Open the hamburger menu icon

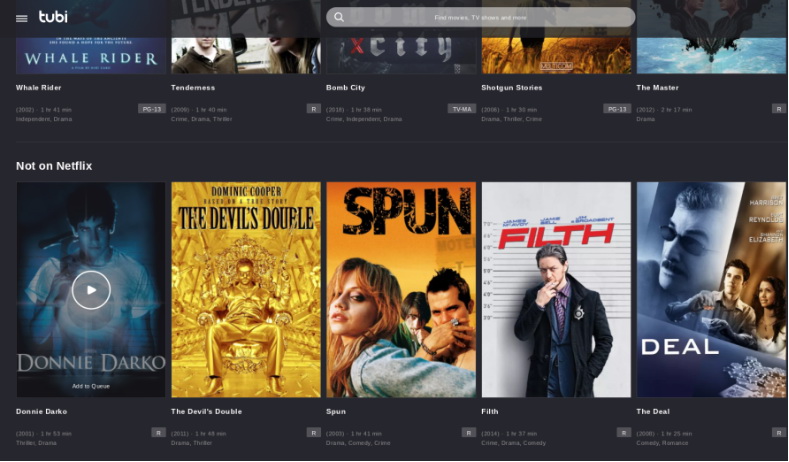(x=22, y=19)
